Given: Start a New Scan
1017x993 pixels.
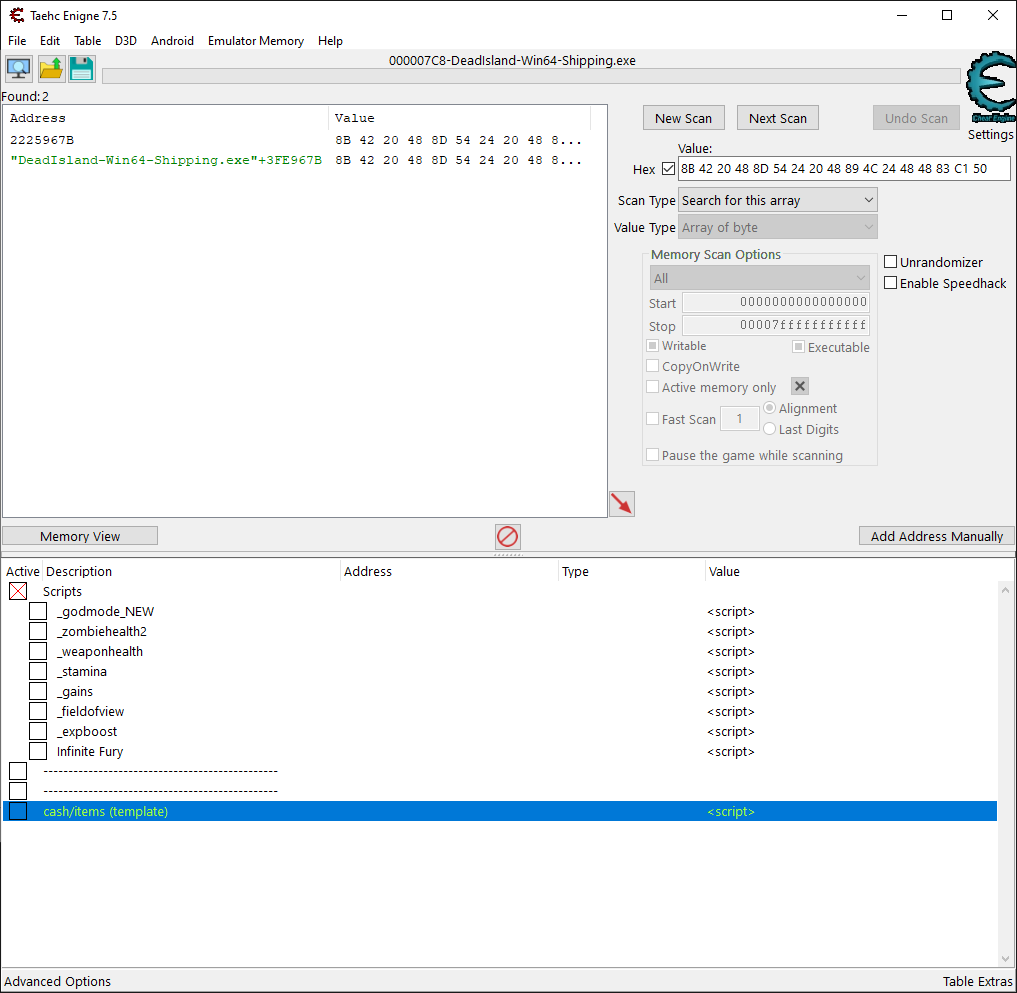Looking at the screenshot, I should pyautogui.click(x=683, y=117).
